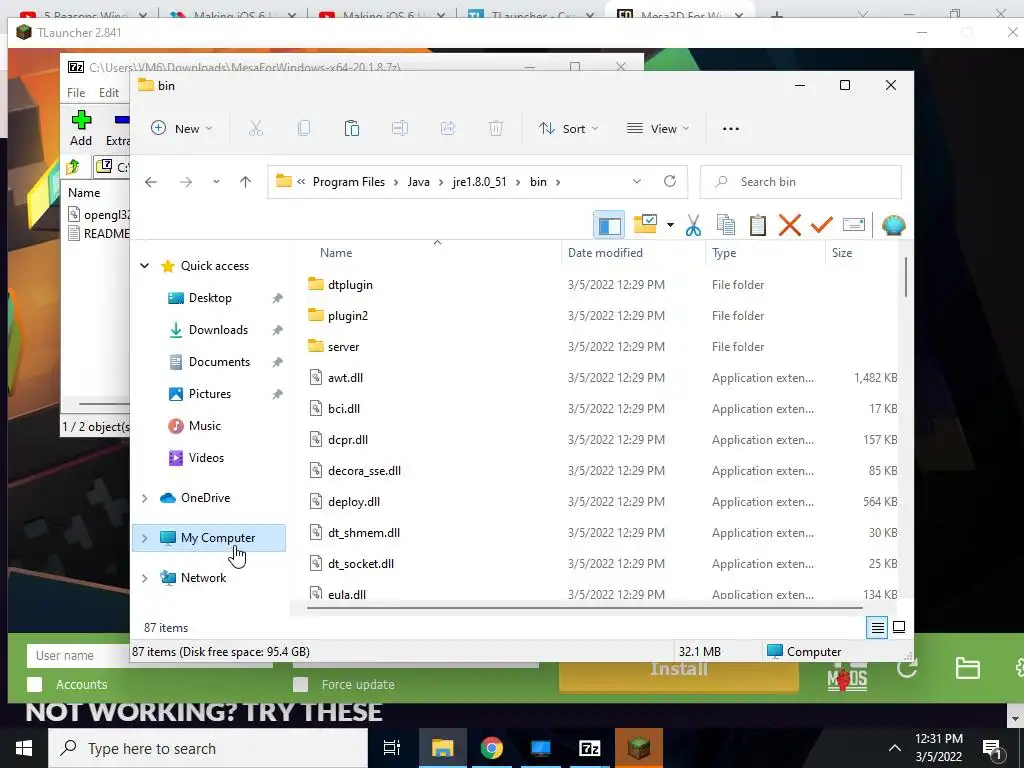Click the folder options icon with checkmark
Screen dimensions: 1024x768
[x=645, y=225]
